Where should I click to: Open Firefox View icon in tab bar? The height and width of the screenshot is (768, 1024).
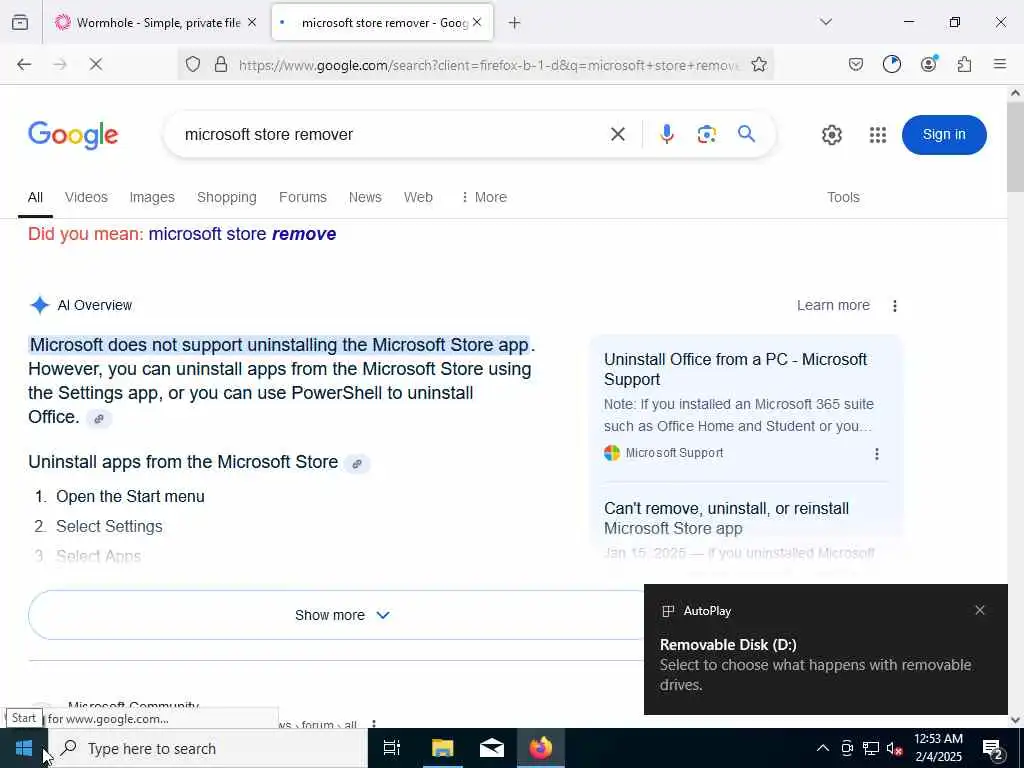pyautogui.click(x=20, y=22)
